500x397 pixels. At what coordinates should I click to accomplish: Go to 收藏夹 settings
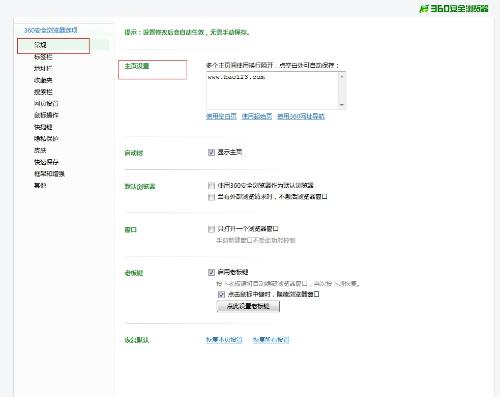[43, 80]
